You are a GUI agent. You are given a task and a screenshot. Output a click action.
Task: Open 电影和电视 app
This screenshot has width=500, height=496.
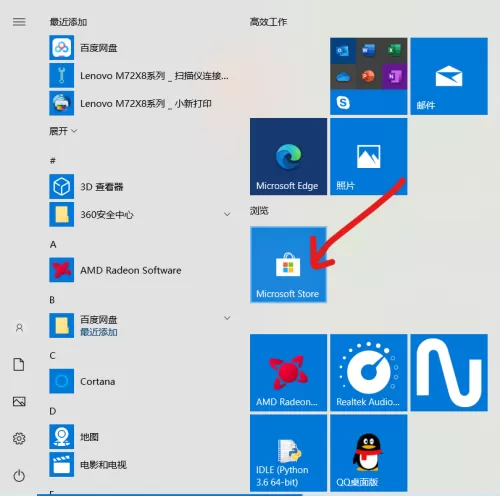[x=140, y=464]
